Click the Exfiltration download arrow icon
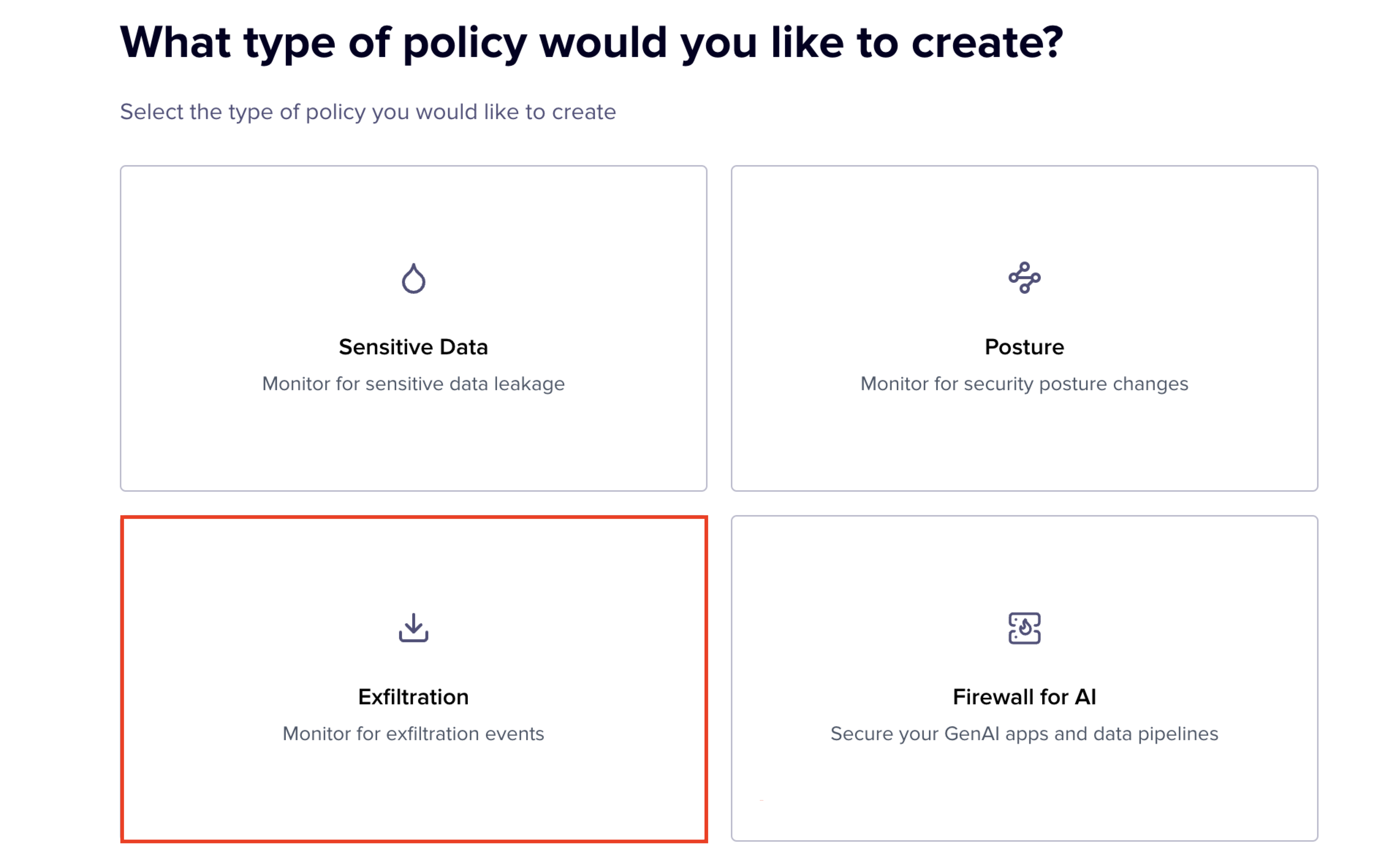 tap(413, 628)
